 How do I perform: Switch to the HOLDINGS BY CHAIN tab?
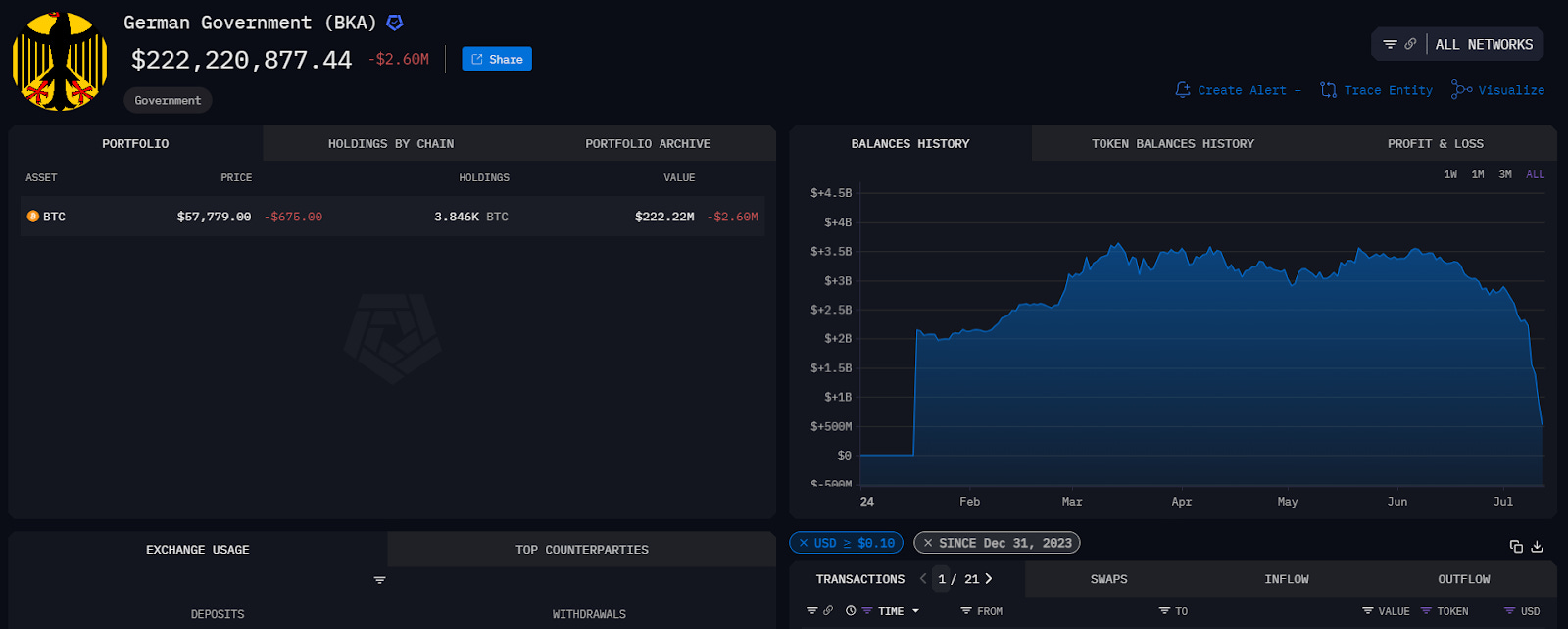[391, 143]
